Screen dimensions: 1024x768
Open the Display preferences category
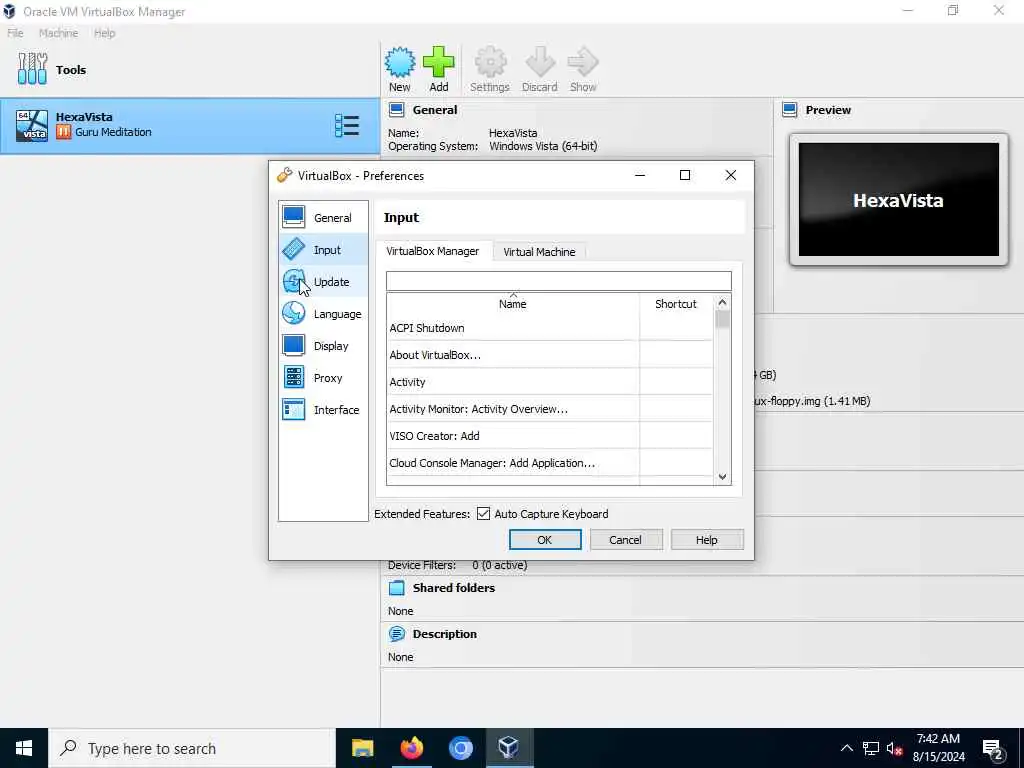323,345
